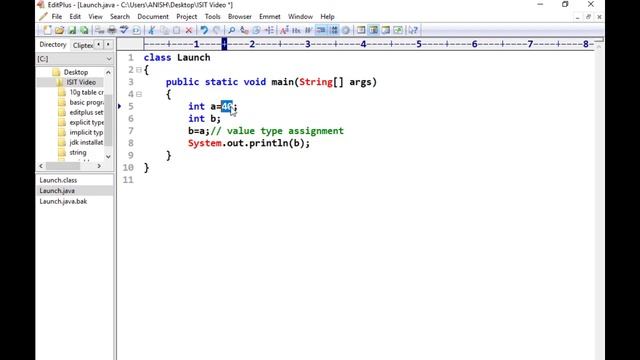This screenshot has width=640, height=360.
Task: Click the blue Undo arrow icon
Action: point(204,30)
